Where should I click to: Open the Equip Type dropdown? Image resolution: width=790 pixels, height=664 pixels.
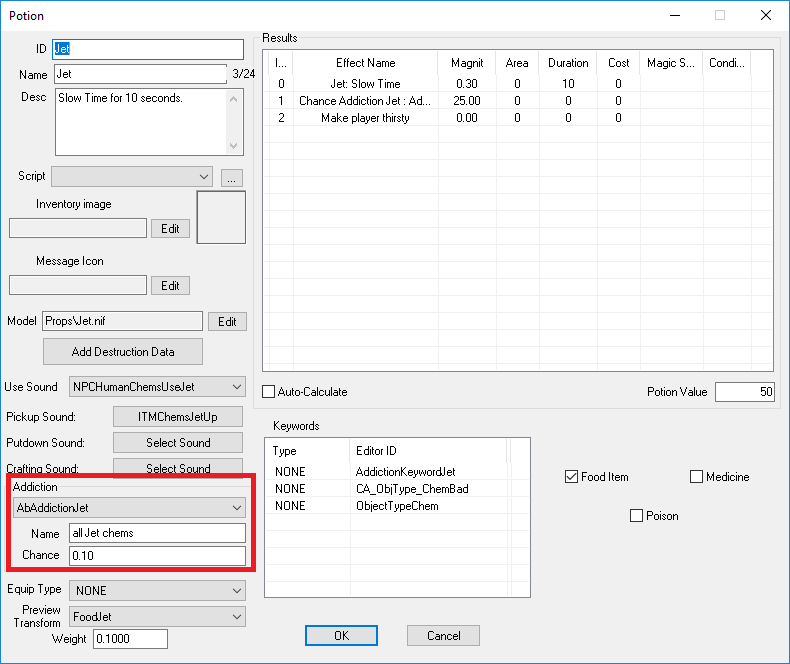click(157, 590)
